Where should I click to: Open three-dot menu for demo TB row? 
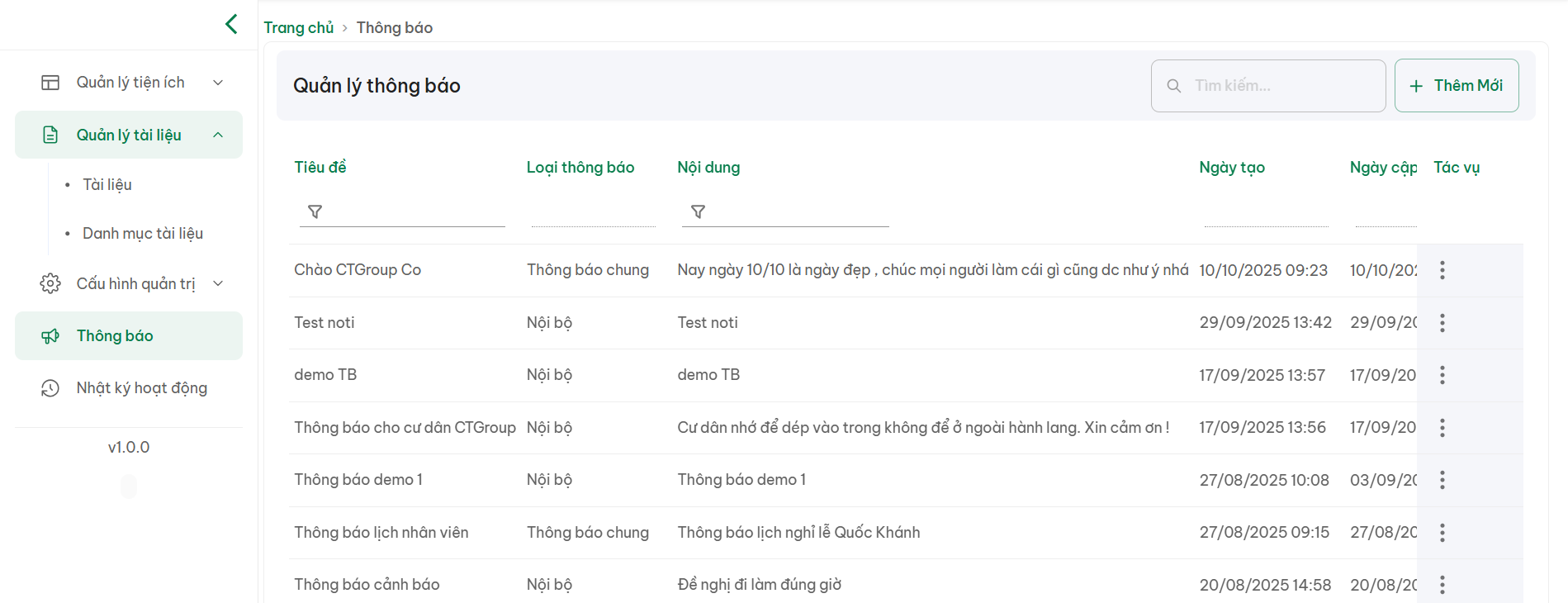coord(1442,375)
